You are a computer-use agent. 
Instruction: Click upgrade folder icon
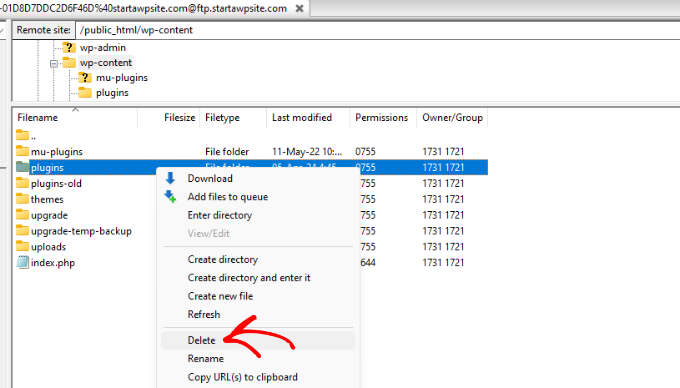pyautogui.click(x=22, y=215)
